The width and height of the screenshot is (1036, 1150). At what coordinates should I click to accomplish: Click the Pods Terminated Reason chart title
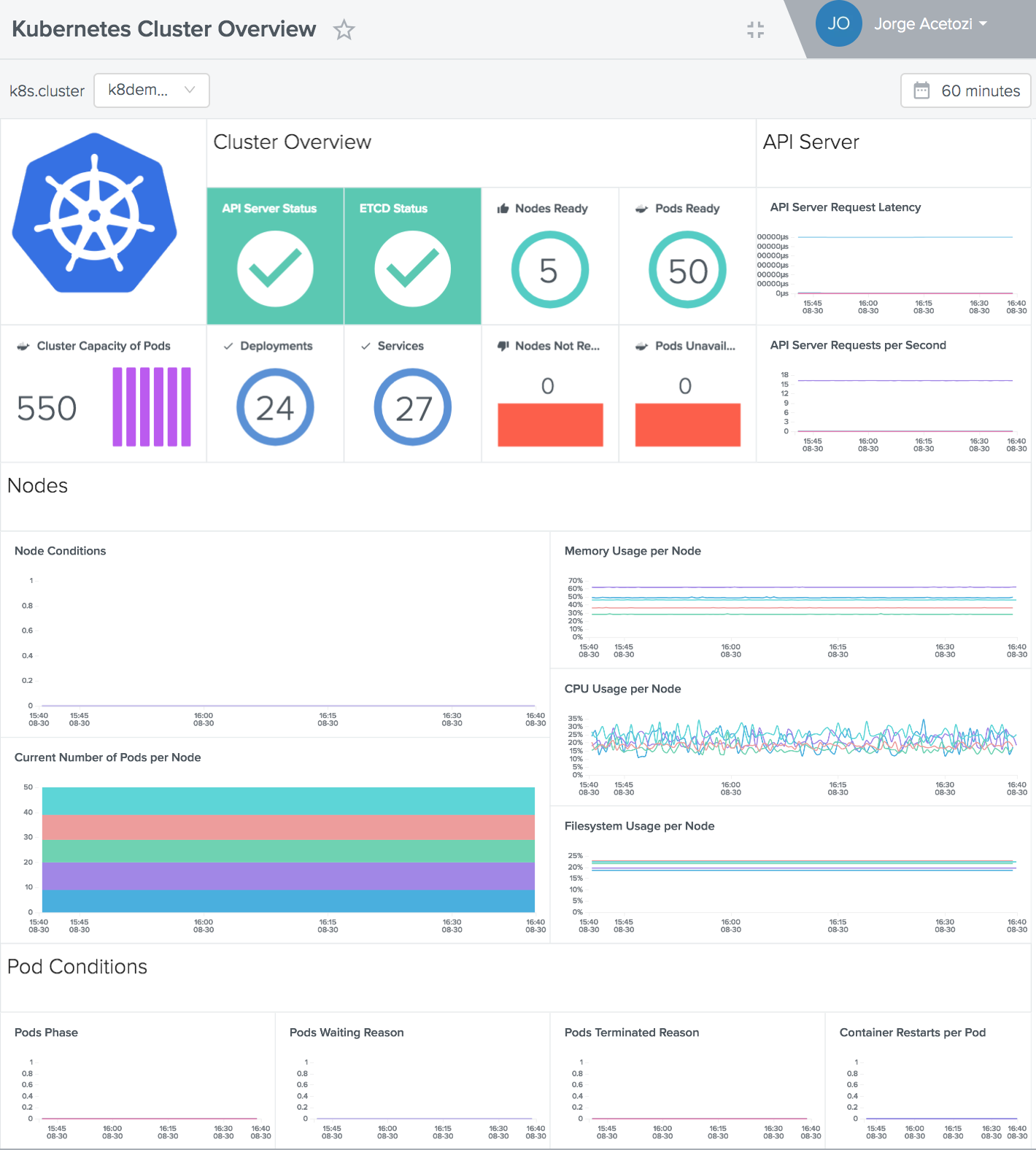click(632, 1033)
